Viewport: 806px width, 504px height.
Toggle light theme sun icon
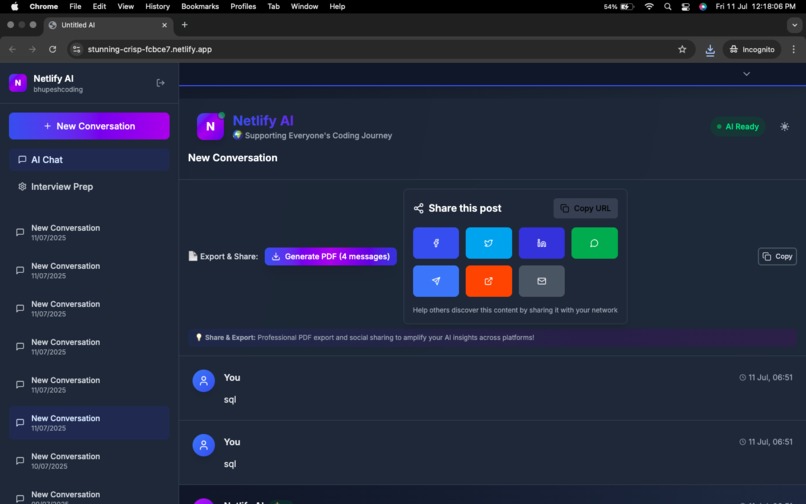tap(784, 127)
